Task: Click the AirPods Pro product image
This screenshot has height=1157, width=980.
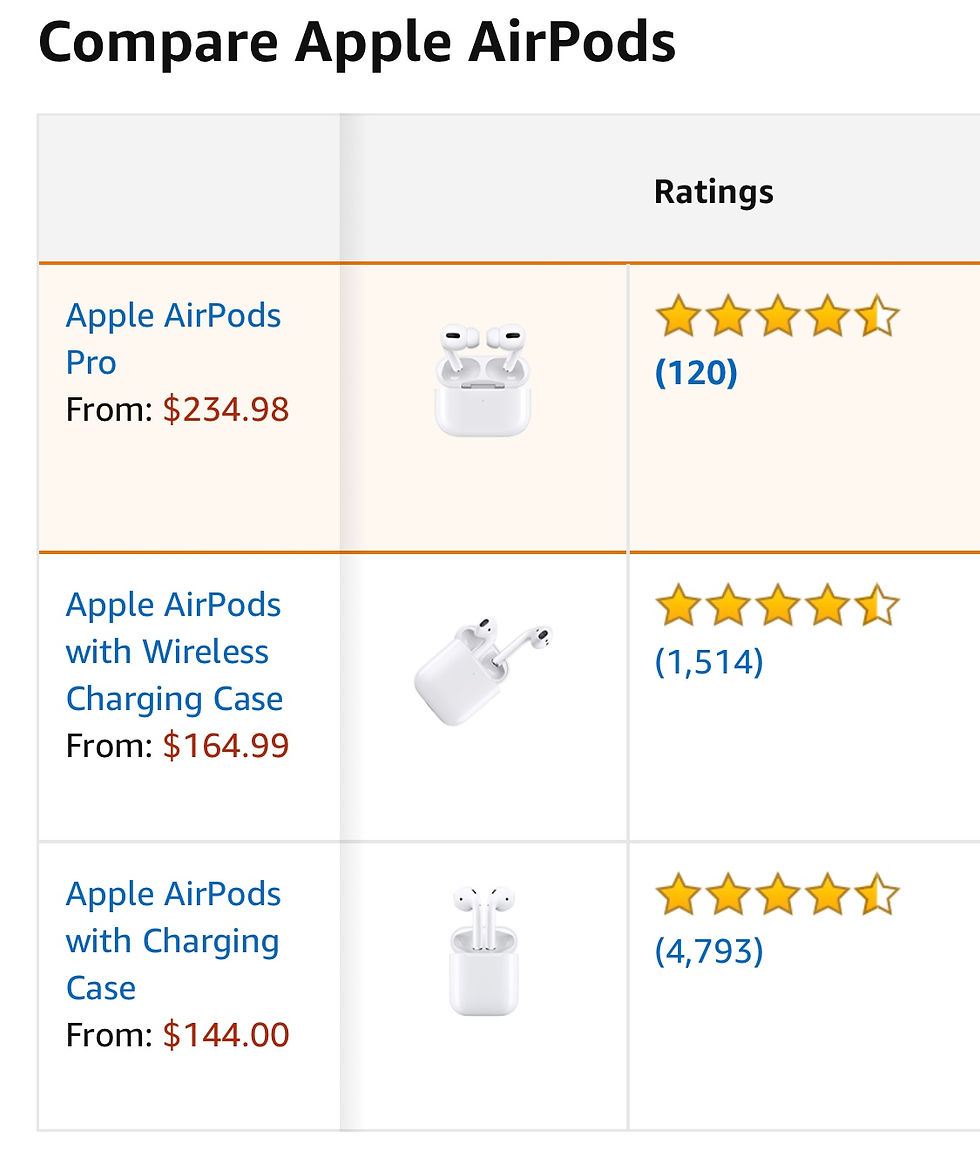Action: [483, 380]
